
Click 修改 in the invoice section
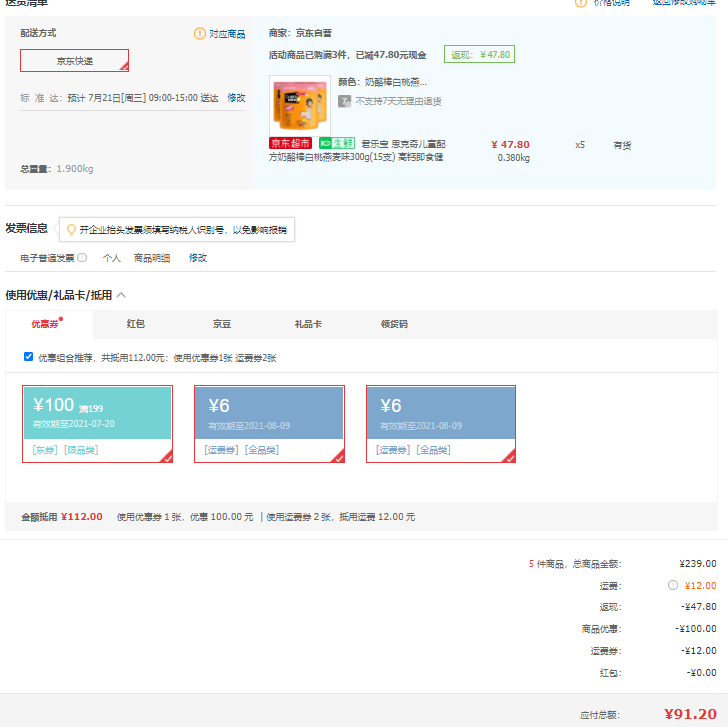[x=198, y=258]
